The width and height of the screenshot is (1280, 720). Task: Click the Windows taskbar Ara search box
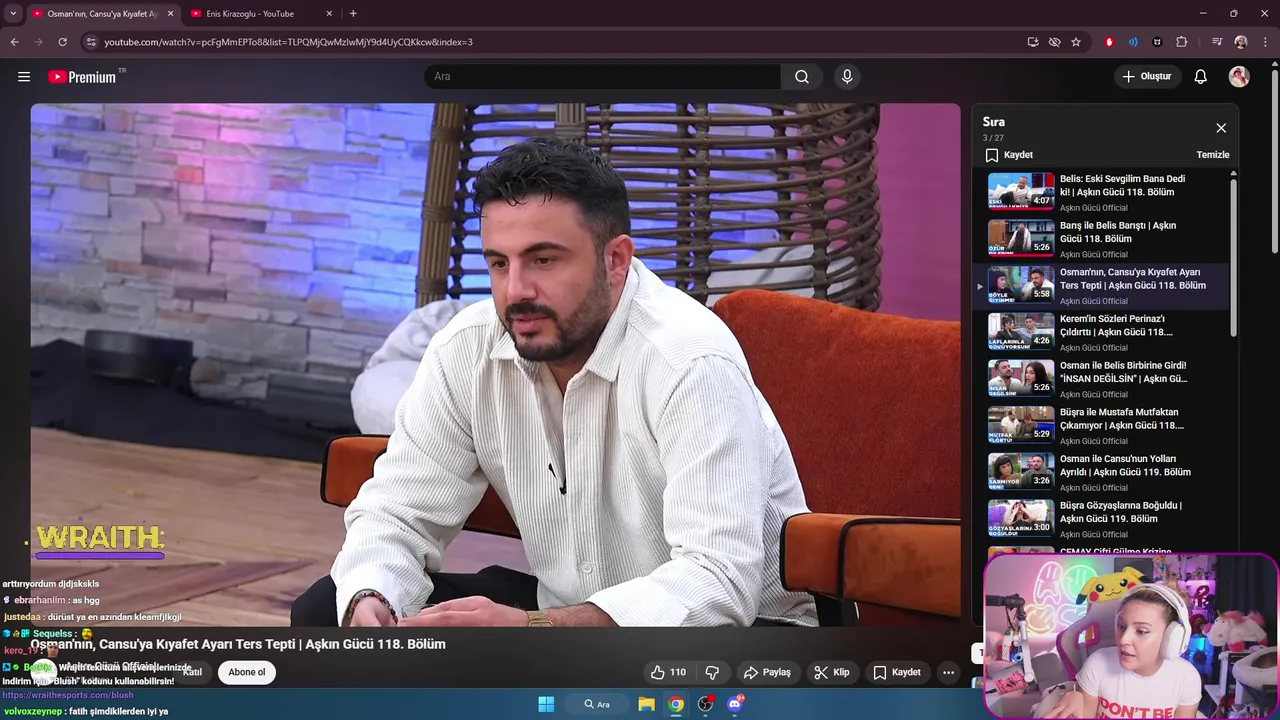pos(596,704)
